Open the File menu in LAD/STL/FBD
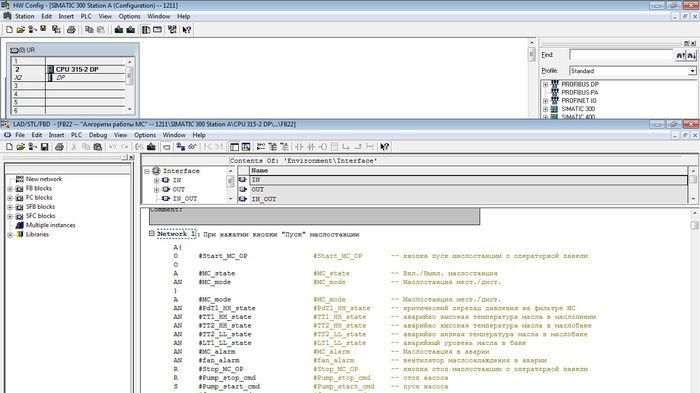 tap(20, 135)
